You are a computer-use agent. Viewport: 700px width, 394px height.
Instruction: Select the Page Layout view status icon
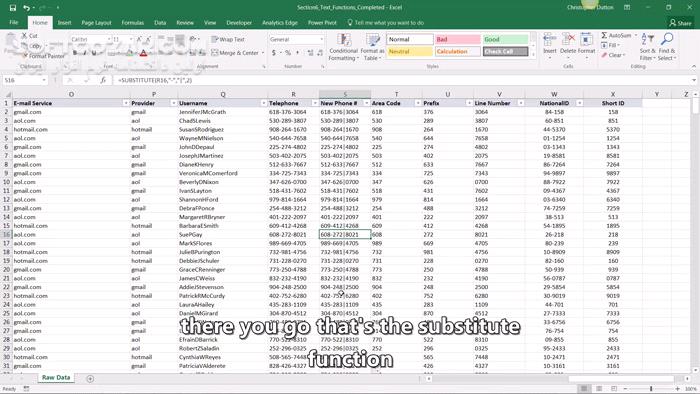[x=599, y=389]
